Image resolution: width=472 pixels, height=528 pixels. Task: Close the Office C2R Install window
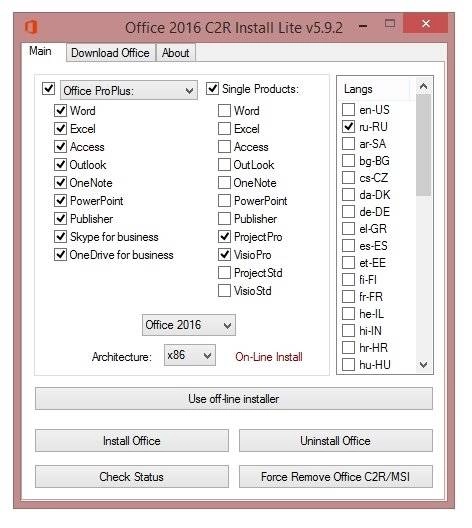pos(426,23)
